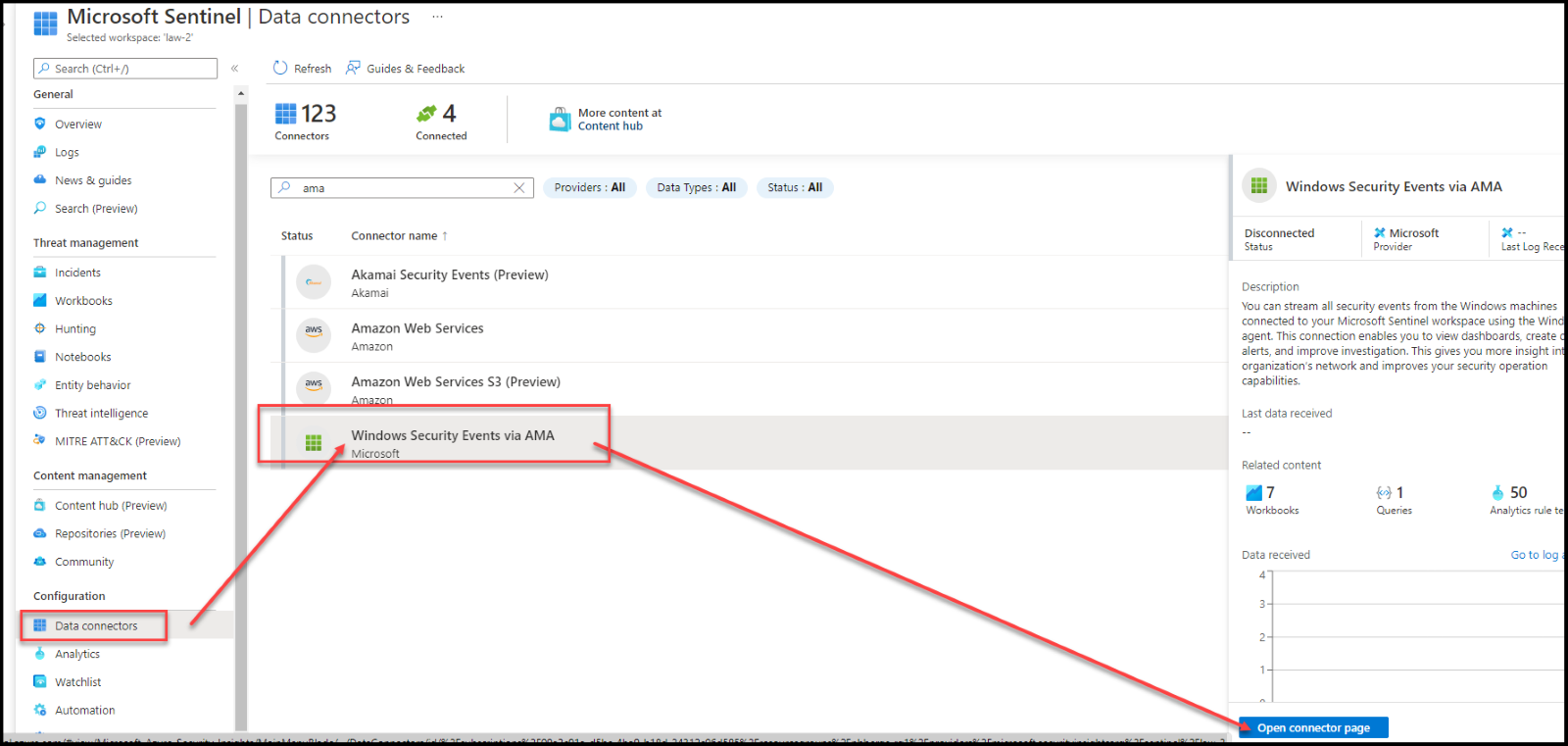Go to Incidents in Threat management

(x=77, y=273)
